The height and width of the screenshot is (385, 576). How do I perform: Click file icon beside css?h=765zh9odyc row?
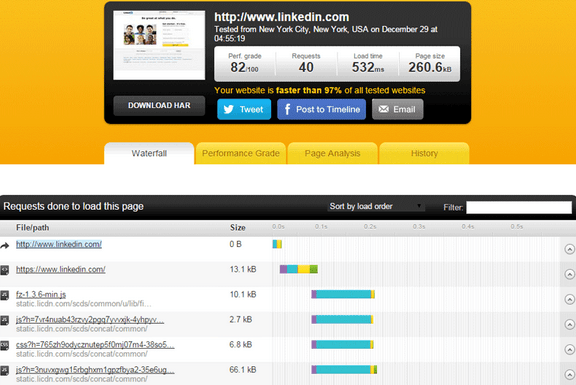(x=4, y=346)
